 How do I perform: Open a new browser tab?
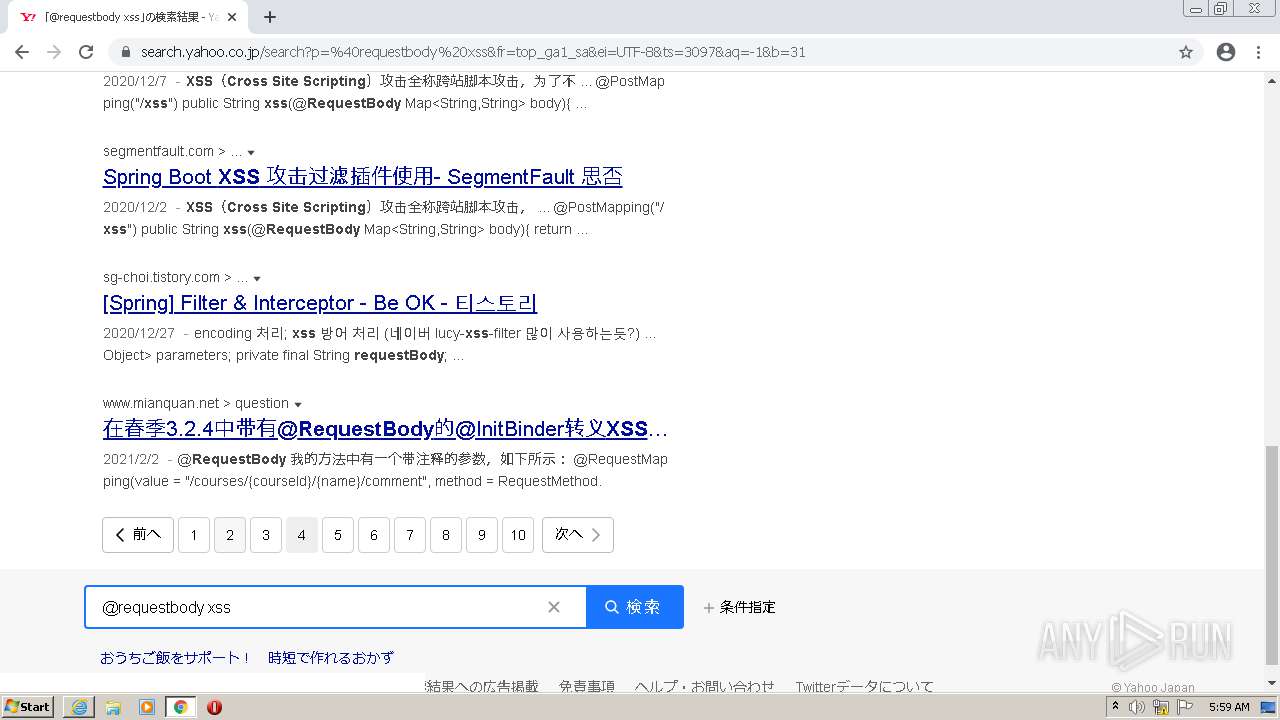point(270,17)
